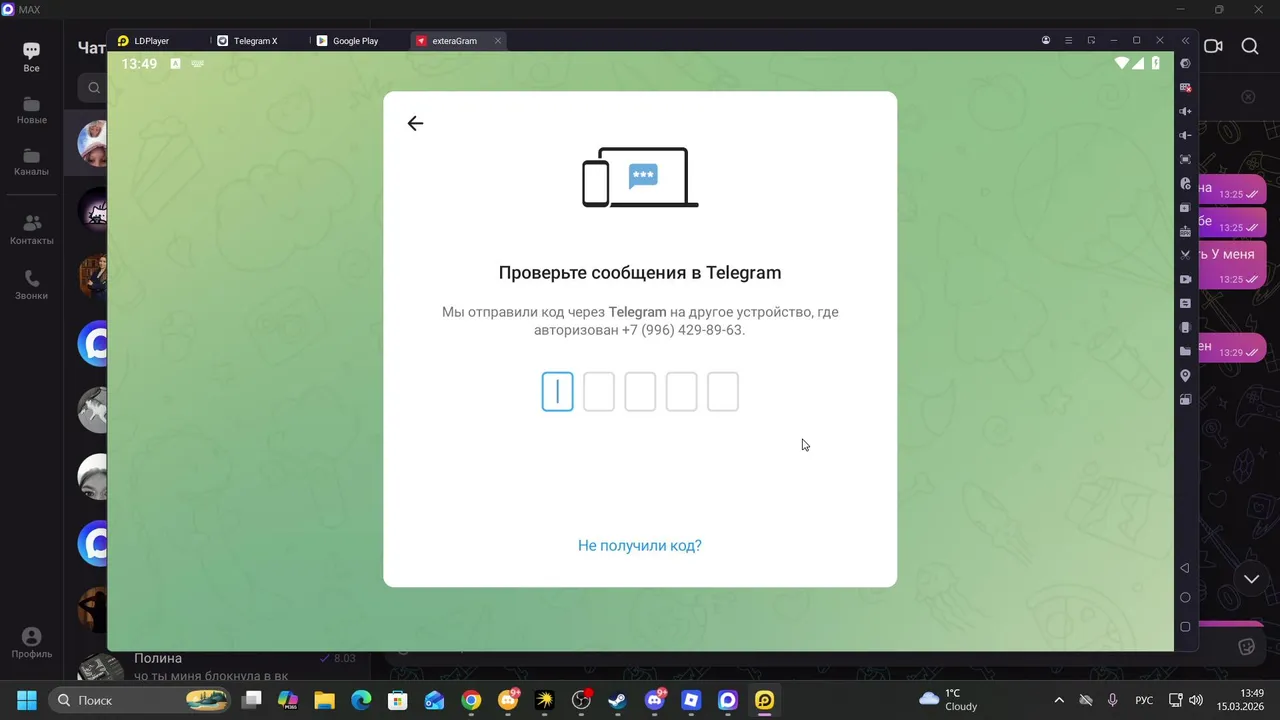1280x720 pixels.
Task: Start video call in MAX chat header
Action: click(1213, 46)
